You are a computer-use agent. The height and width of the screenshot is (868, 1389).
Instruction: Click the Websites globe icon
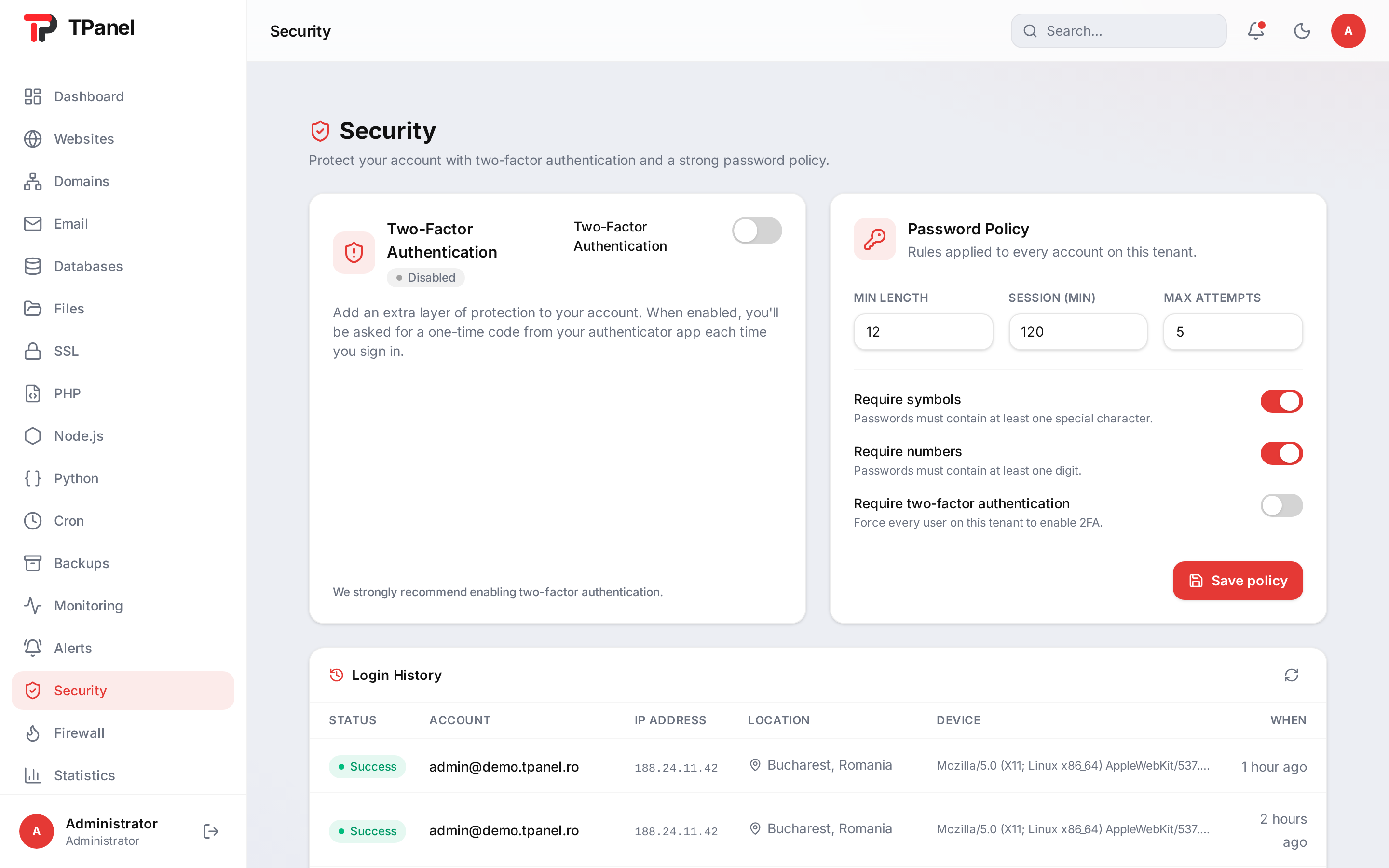click(33, 139)
